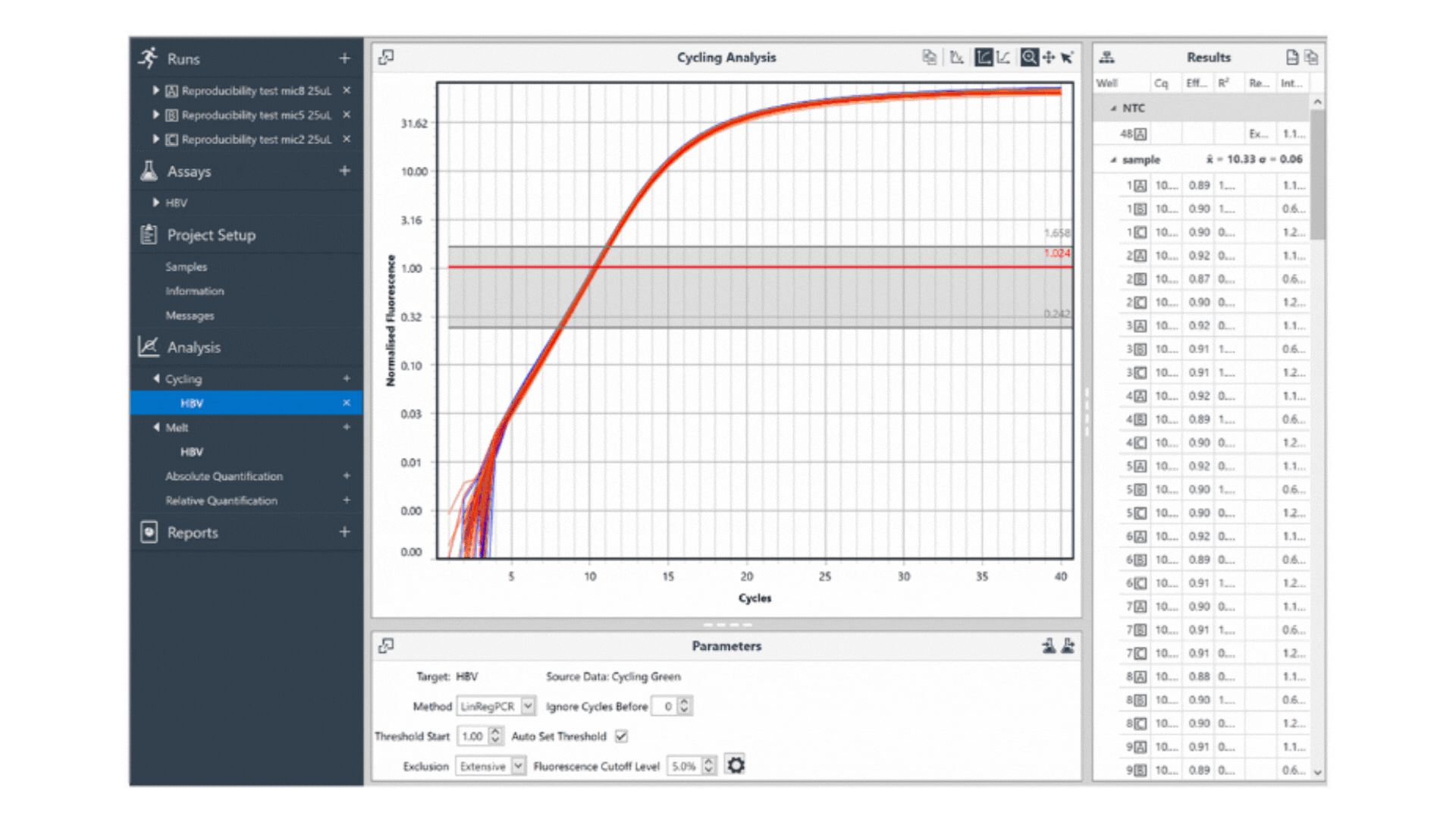Select HBV under Melt analysis
This screenshot has height=819, width=1456.
point(192,452)
